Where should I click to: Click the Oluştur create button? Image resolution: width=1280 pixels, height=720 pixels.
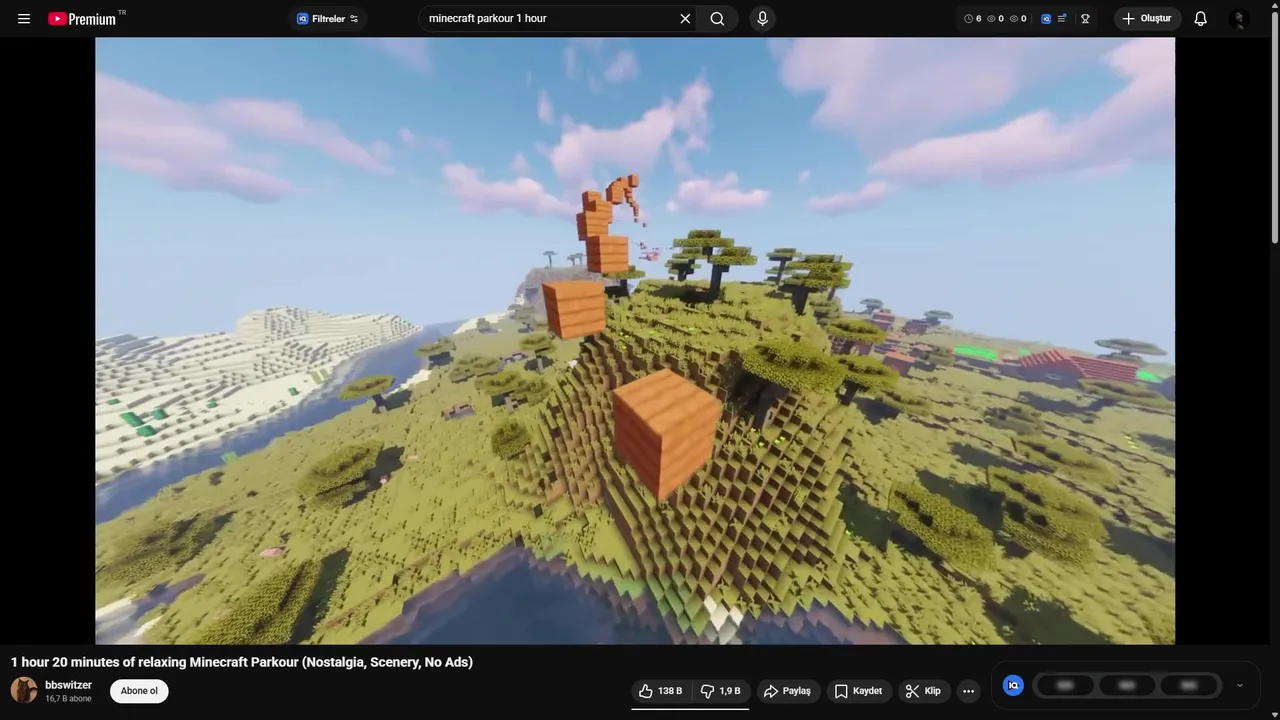1147,19
